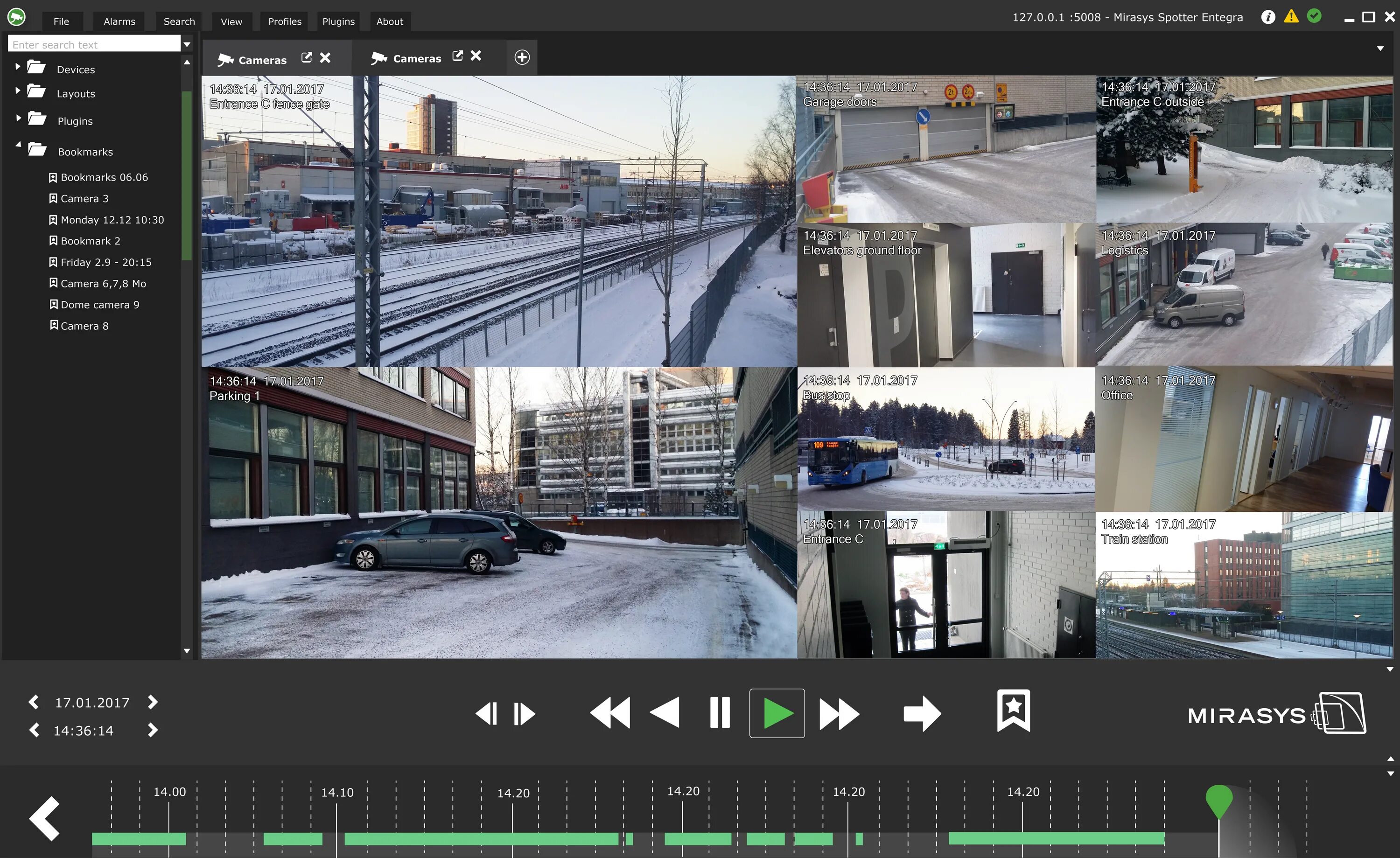Add a new tab with the plus icon
The width and height of the screenshot is (1400, 858).
pyautogui.click(x=522, y=57)
